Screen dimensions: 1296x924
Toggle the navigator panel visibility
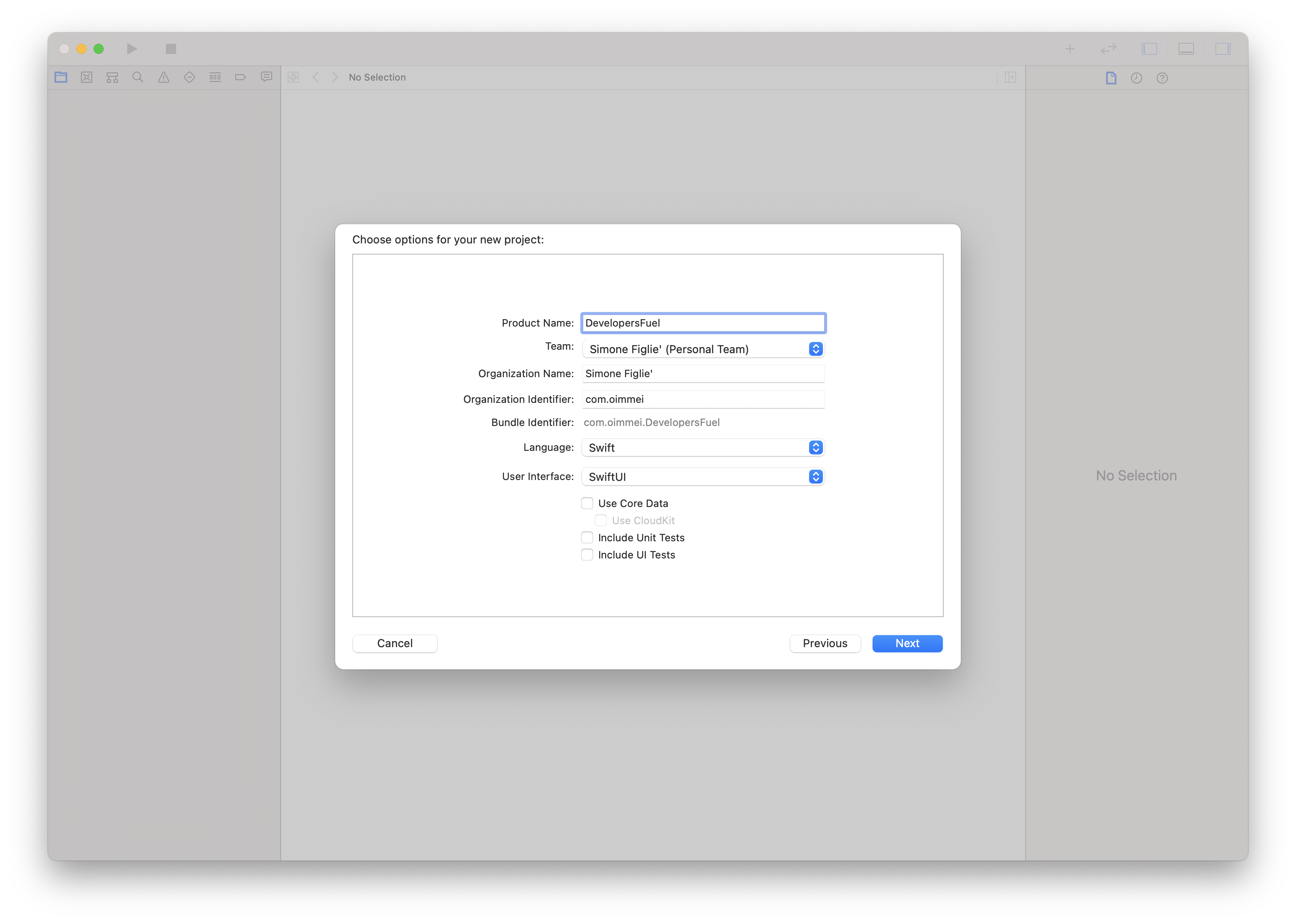1149,49
